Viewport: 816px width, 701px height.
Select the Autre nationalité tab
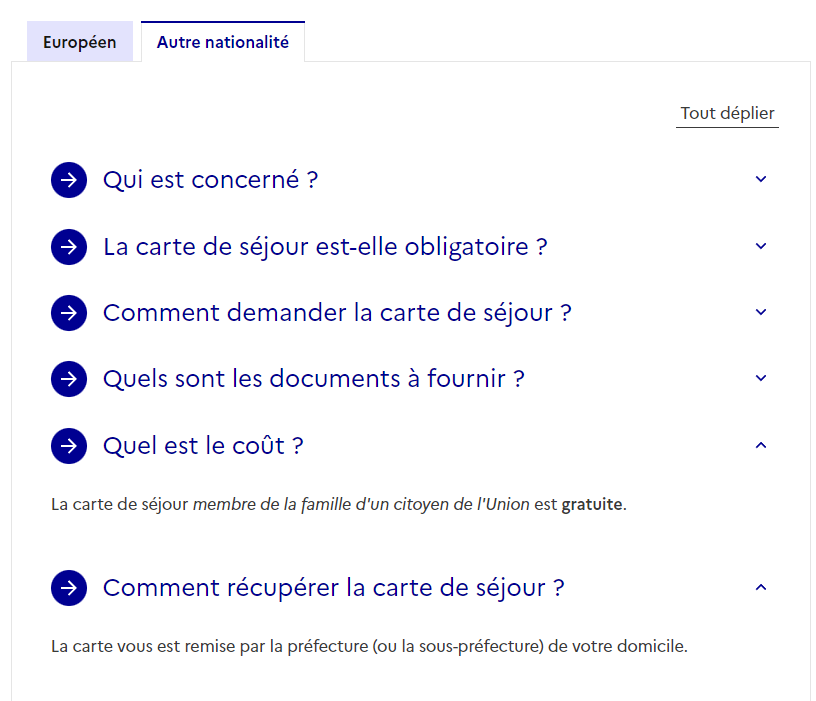[223, 42]
